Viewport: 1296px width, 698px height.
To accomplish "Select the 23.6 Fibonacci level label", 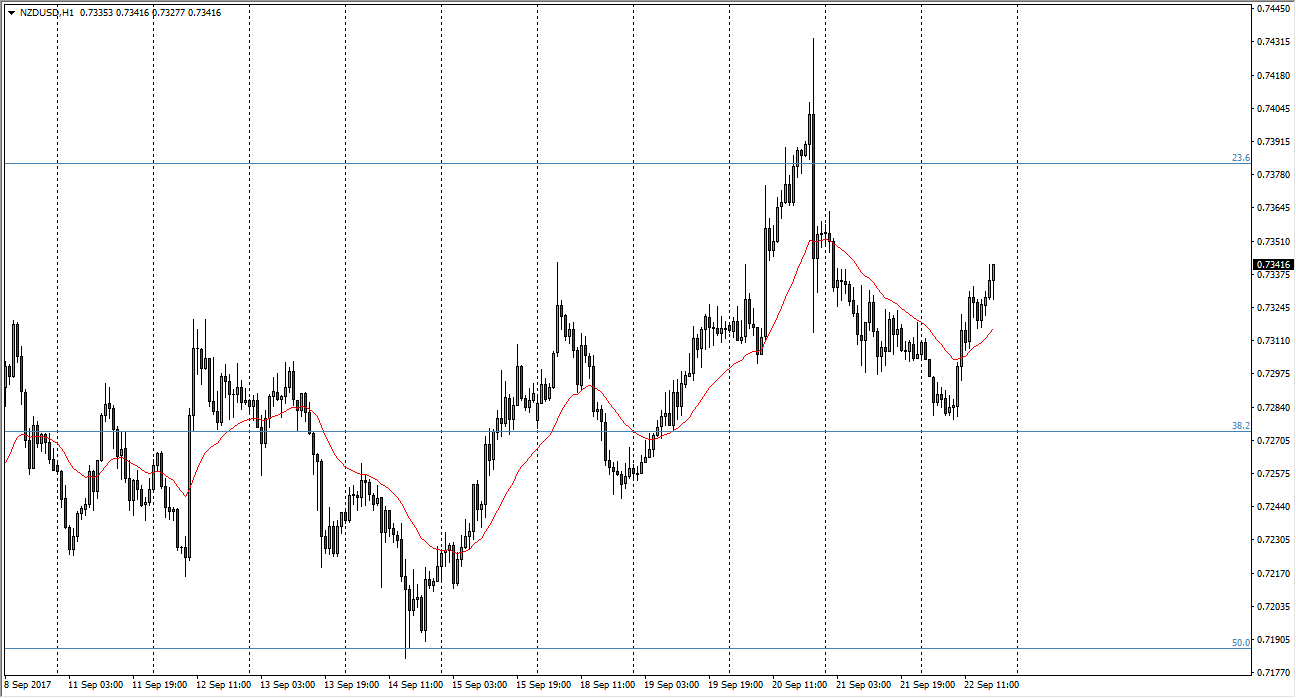I will 1240,158.
